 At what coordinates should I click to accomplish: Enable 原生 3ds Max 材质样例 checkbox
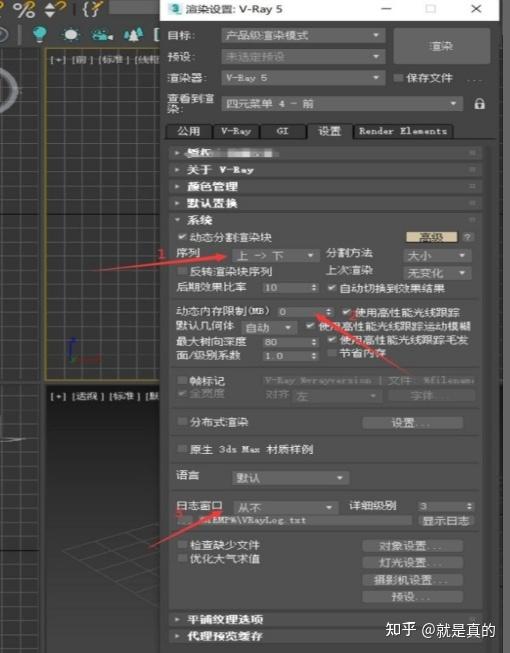[182, 449]
